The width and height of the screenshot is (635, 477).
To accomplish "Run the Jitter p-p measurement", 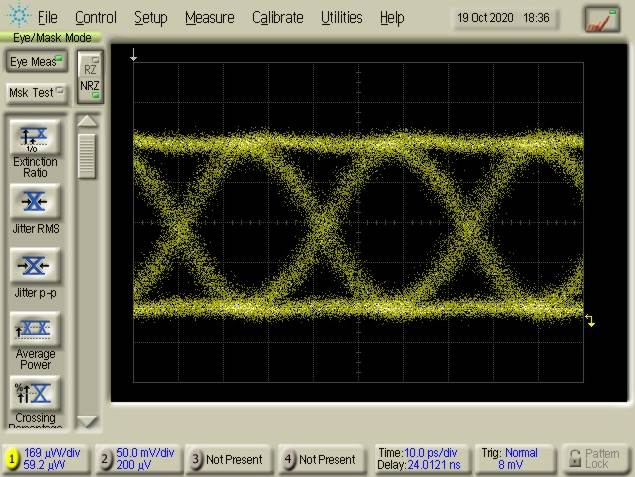I will click(x=35, y=266).
